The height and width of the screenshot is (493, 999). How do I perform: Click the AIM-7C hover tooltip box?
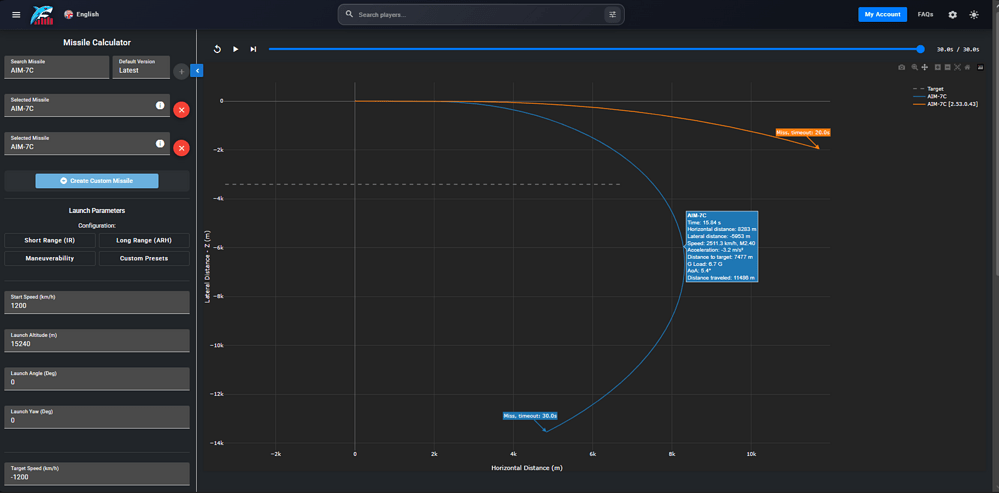tap(722, 246)
